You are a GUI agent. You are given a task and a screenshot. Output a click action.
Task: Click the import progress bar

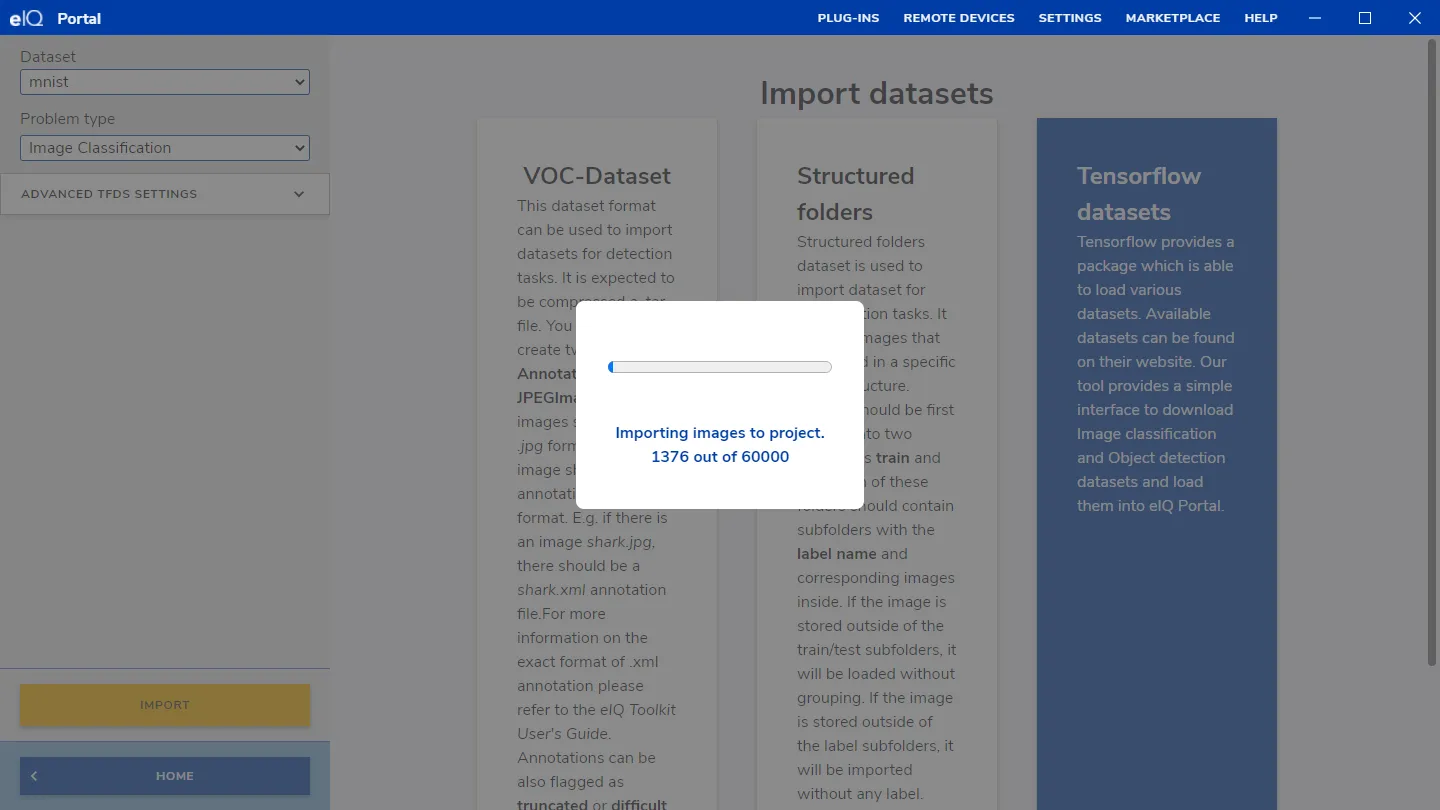tap(720, 367)
